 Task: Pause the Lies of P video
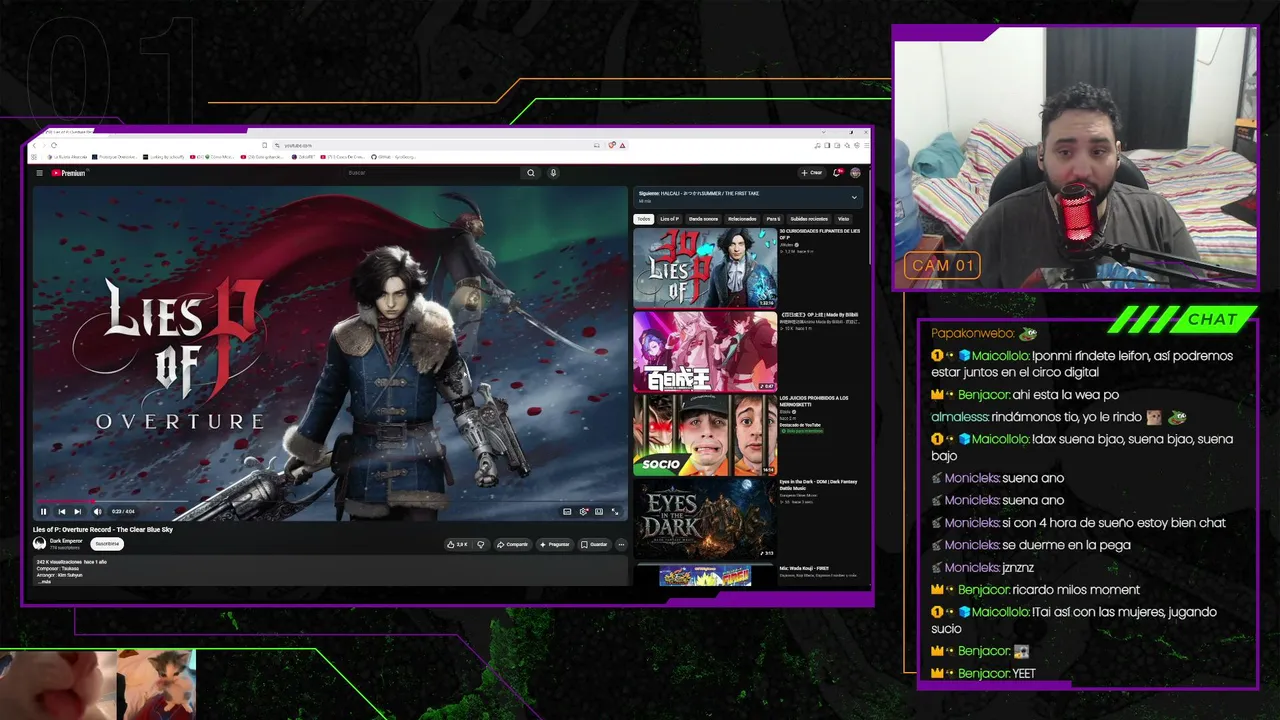43,511
